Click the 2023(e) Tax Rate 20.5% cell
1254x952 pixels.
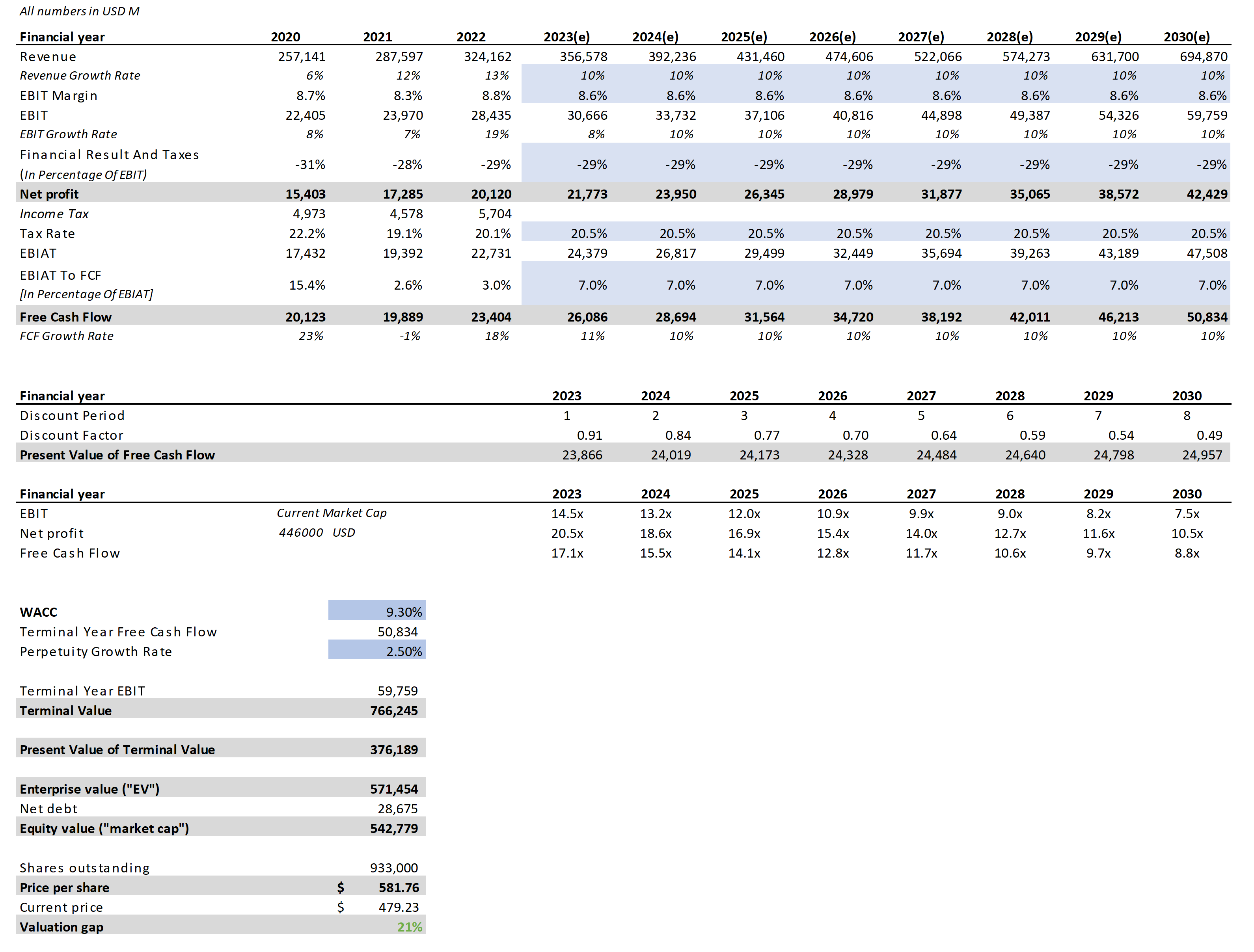(589, 233)
